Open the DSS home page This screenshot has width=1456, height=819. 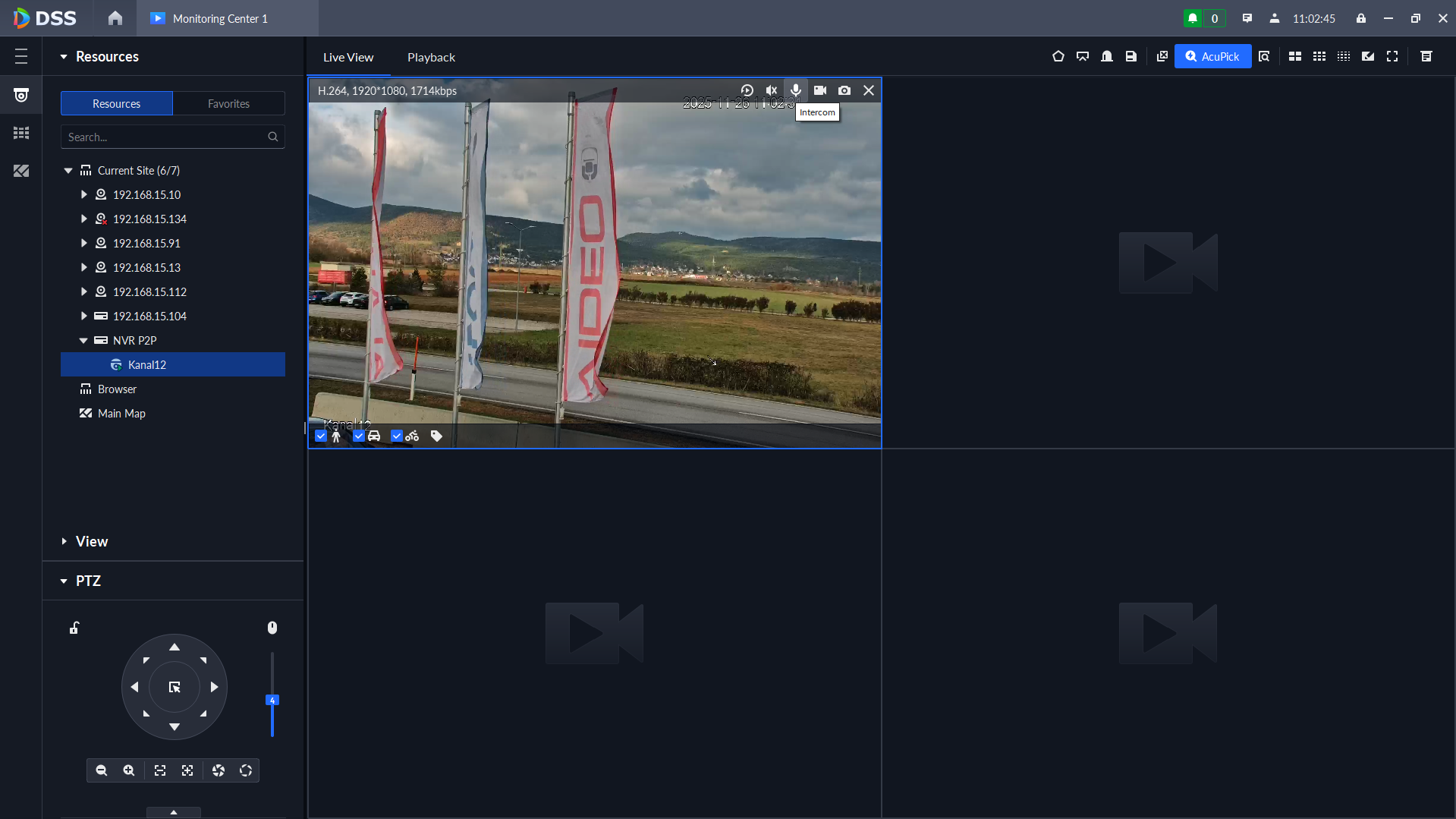[x=115, y=18]
